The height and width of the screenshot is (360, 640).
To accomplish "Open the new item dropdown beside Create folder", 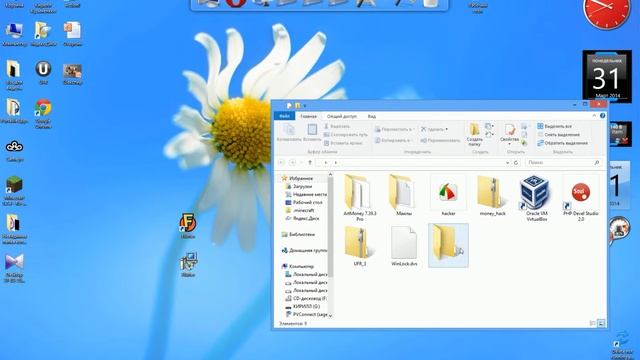I will [490, 126].
